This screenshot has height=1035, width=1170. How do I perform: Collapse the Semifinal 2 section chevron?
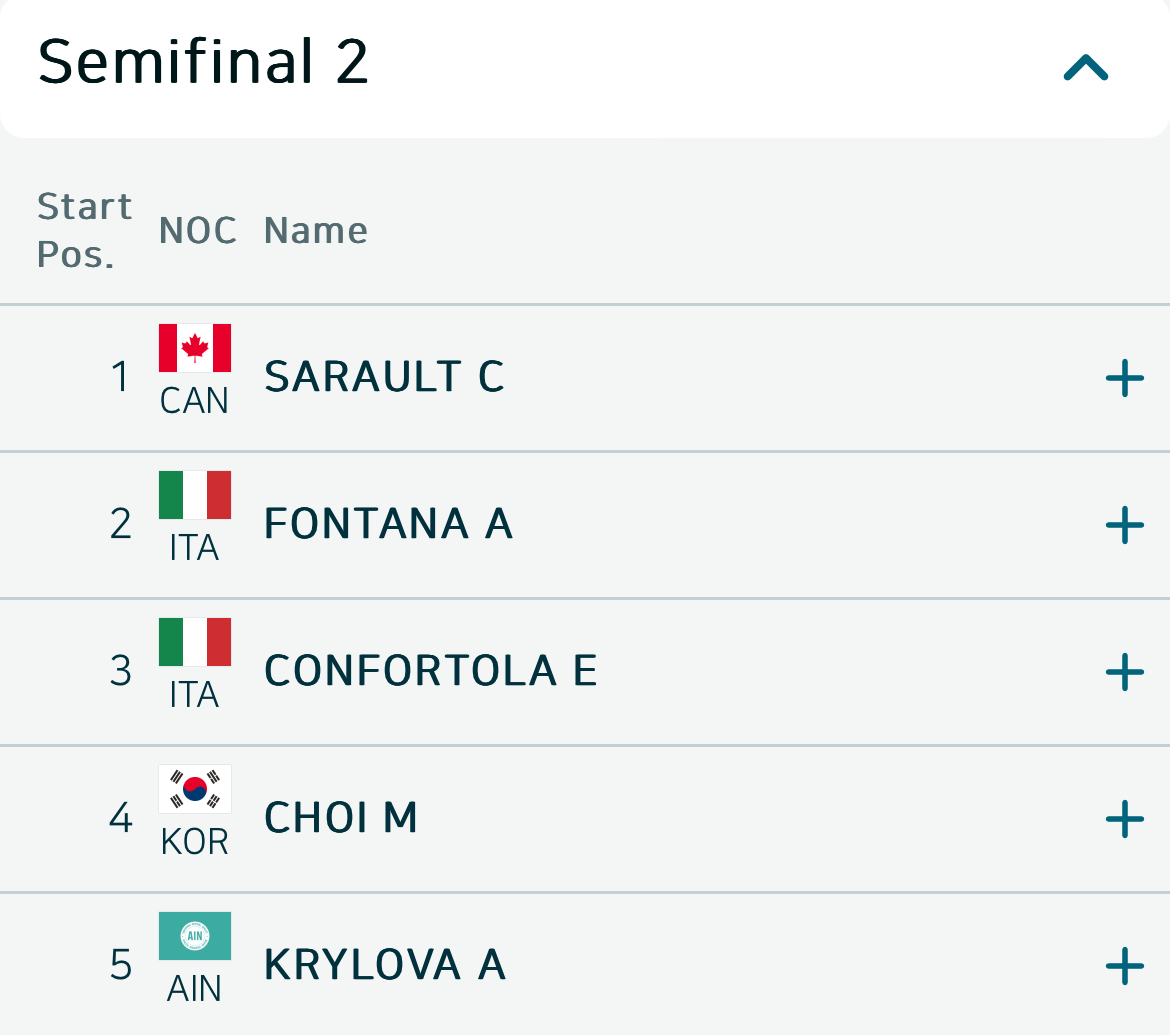[1086, 67]
